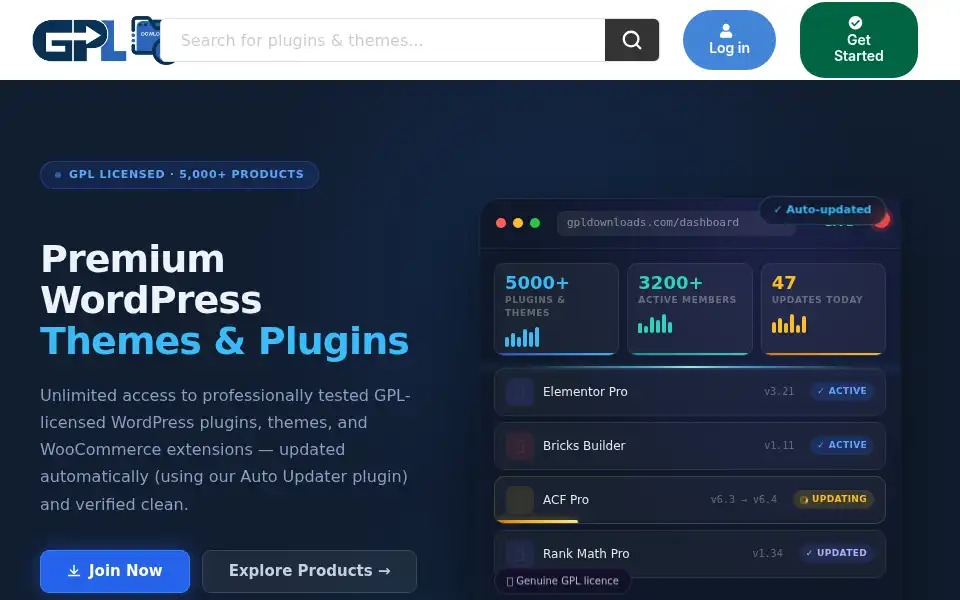Click the UPDATING badge for ACF Pro
960x600 pixels.
[x=833, y=499]
